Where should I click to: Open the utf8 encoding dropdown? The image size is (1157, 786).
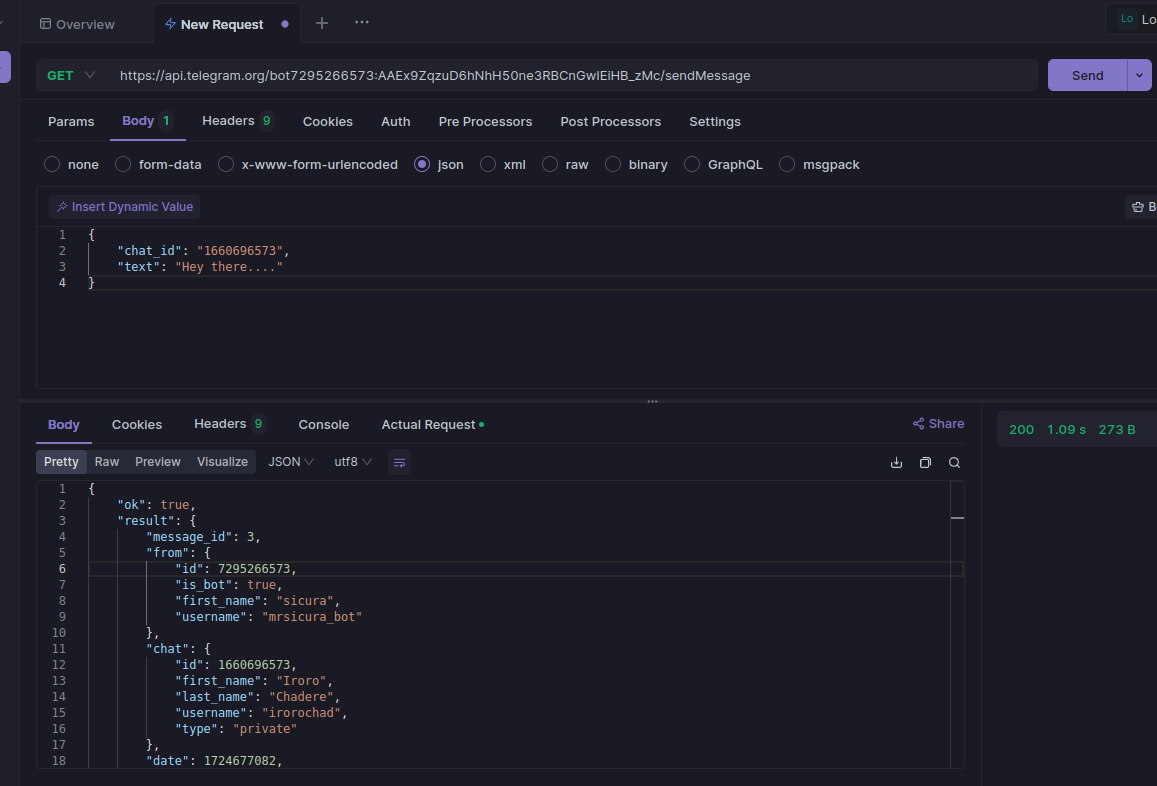coord(353,462)
